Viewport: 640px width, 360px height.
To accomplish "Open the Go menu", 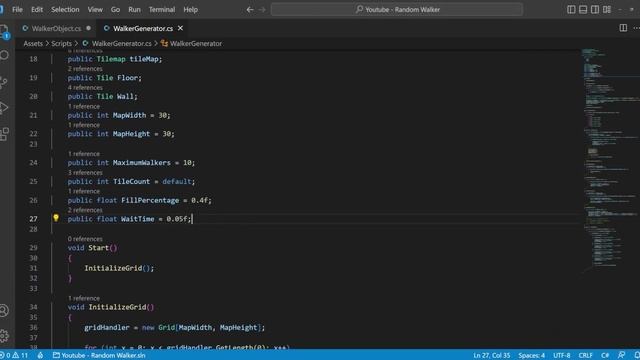I will 116,9.
